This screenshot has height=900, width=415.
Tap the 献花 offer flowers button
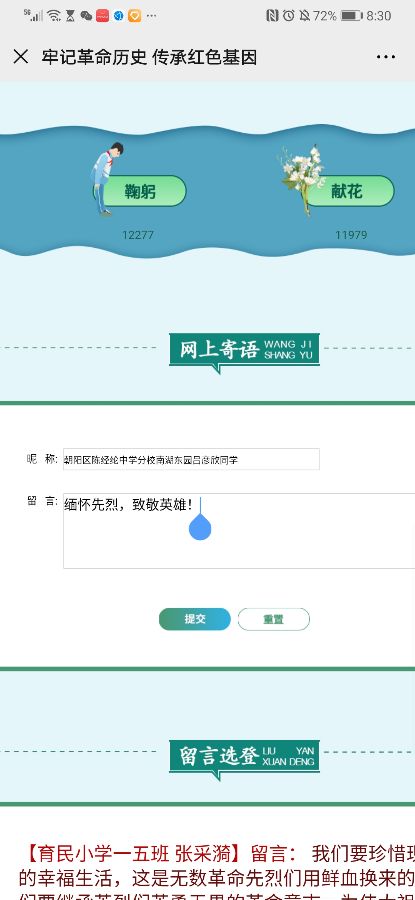(x=348, y=191)
